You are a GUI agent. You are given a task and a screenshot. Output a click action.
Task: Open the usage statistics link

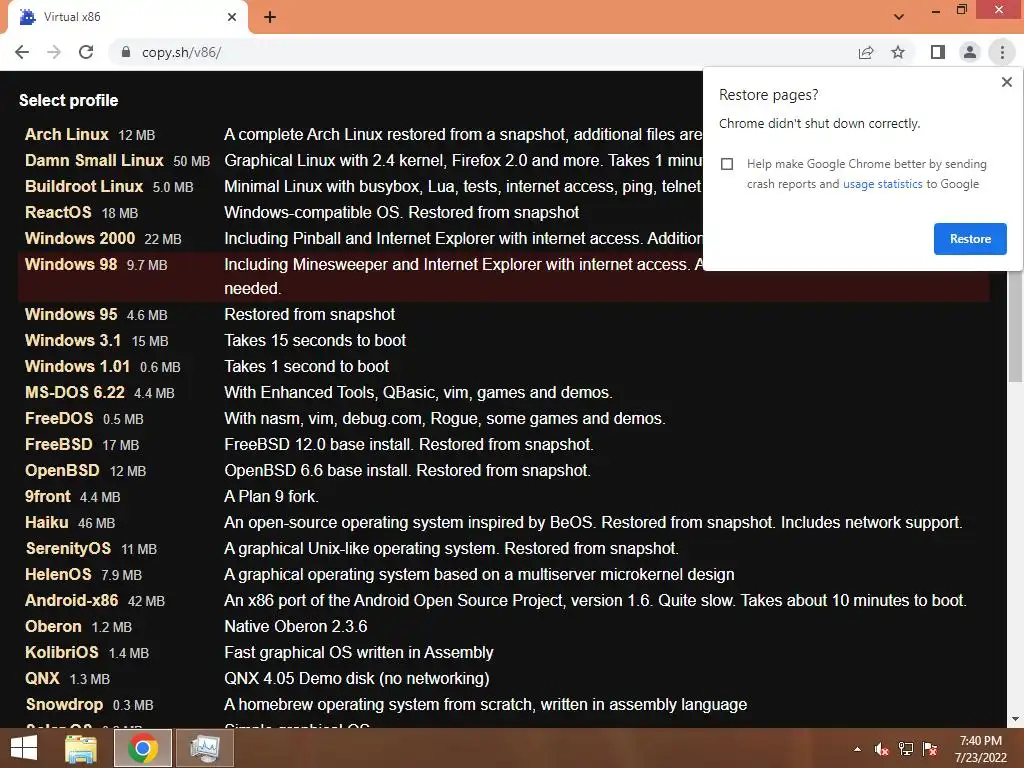pos(882,184)
